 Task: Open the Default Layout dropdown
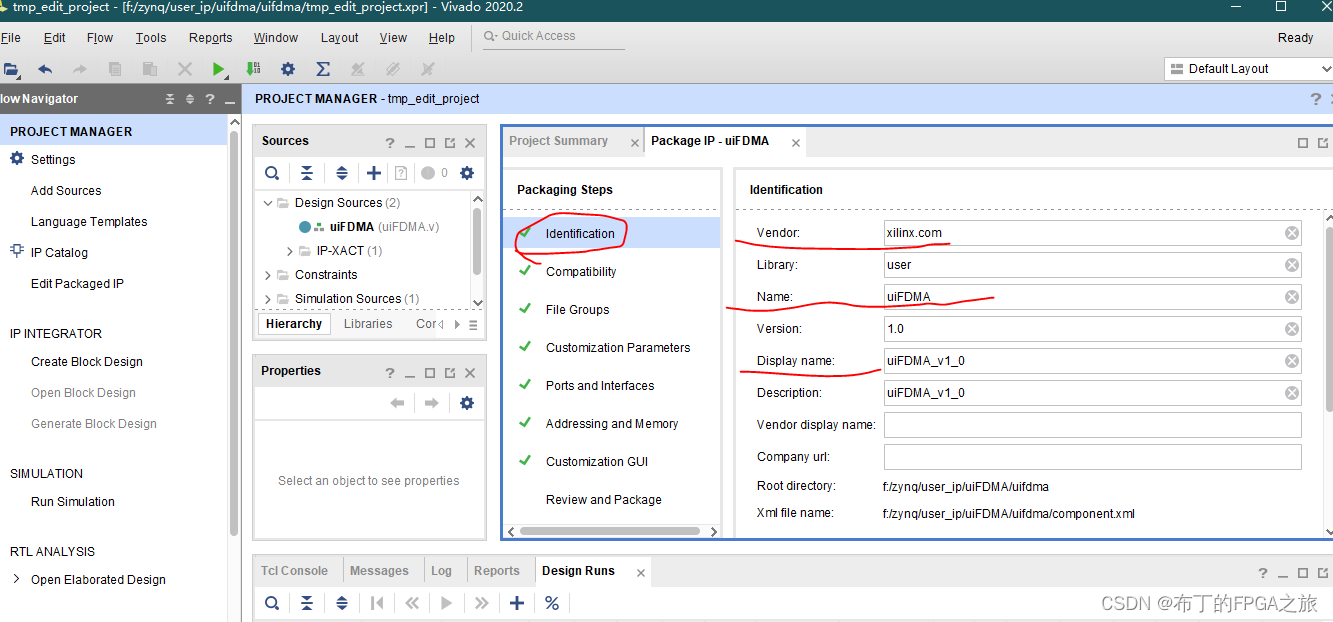[1250, 69]
